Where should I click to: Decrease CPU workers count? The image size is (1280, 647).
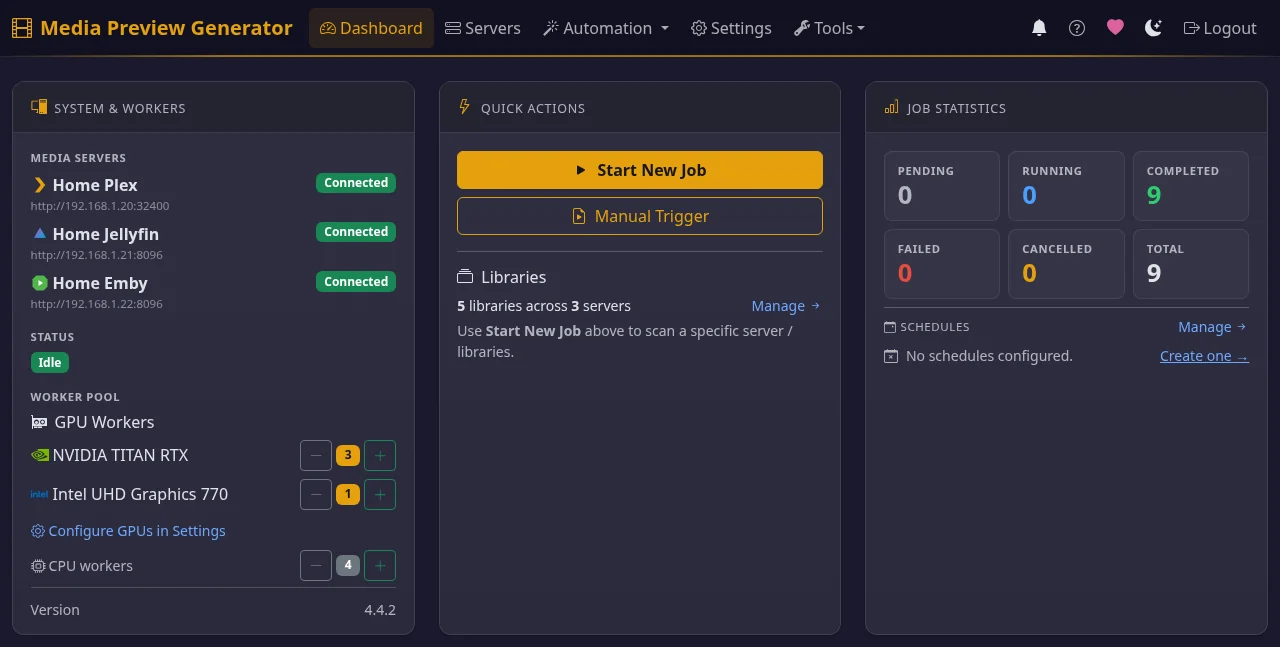click(x=316, y=565)
